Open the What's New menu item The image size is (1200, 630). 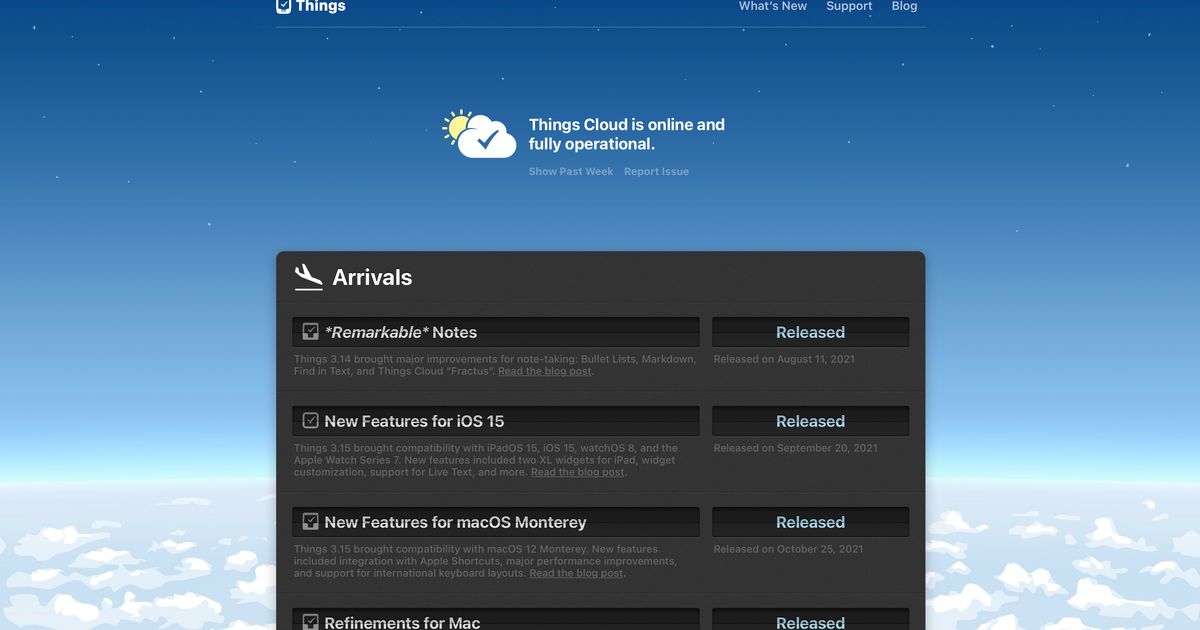pos(772,6)
